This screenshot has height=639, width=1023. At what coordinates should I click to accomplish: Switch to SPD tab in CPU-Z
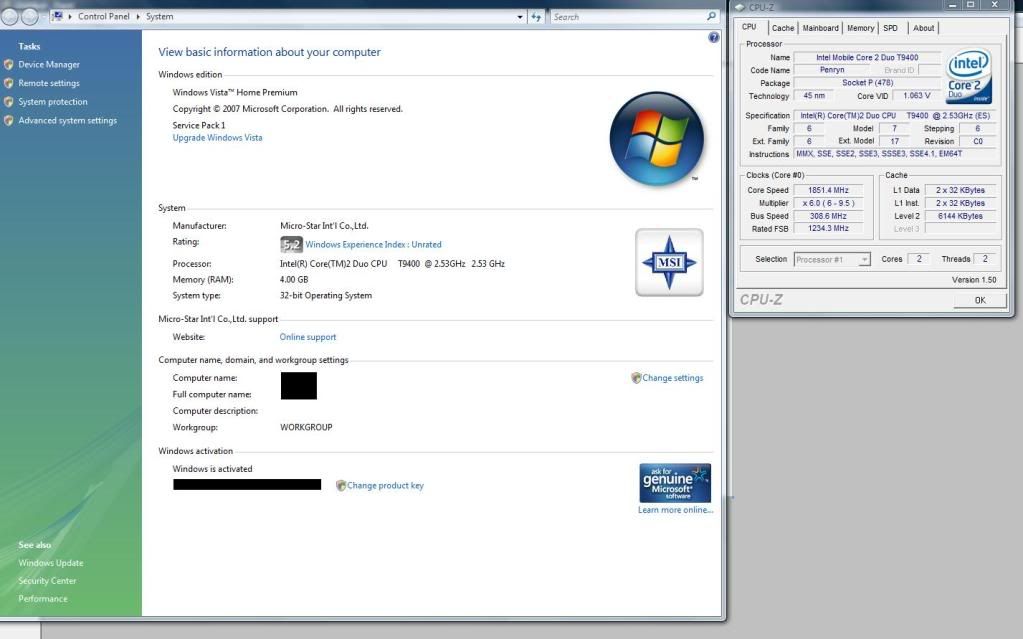point(891,28)
